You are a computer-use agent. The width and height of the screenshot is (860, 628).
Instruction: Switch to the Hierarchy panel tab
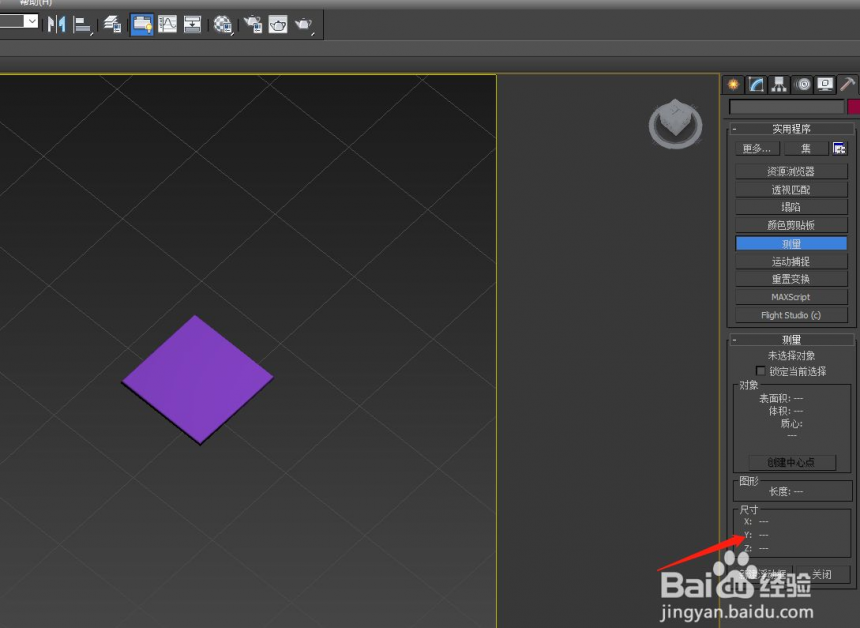[x=779, y=84]
